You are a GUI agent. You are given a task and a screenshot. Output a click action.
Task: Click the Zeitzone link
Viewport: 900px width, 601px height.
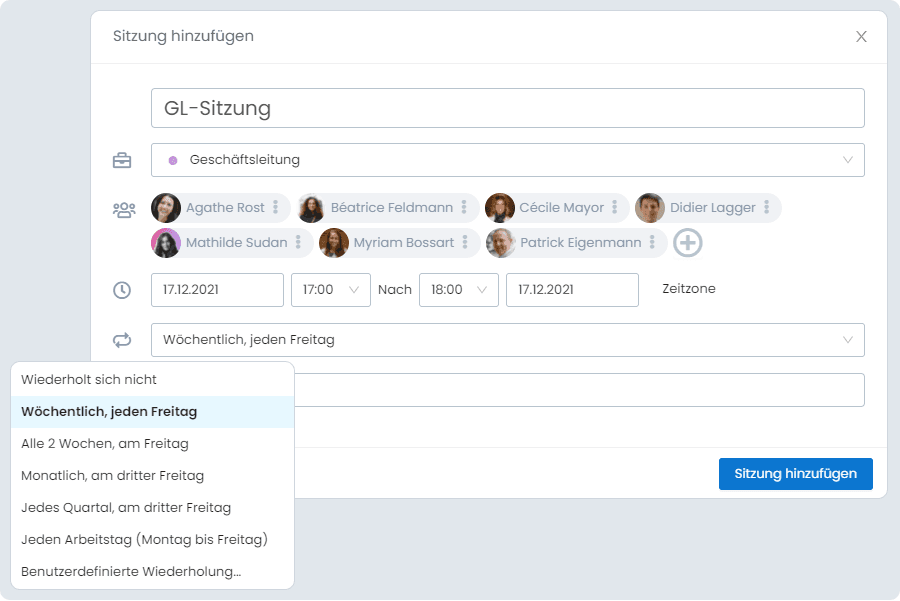pyautogui.click(x=689, y=289)
